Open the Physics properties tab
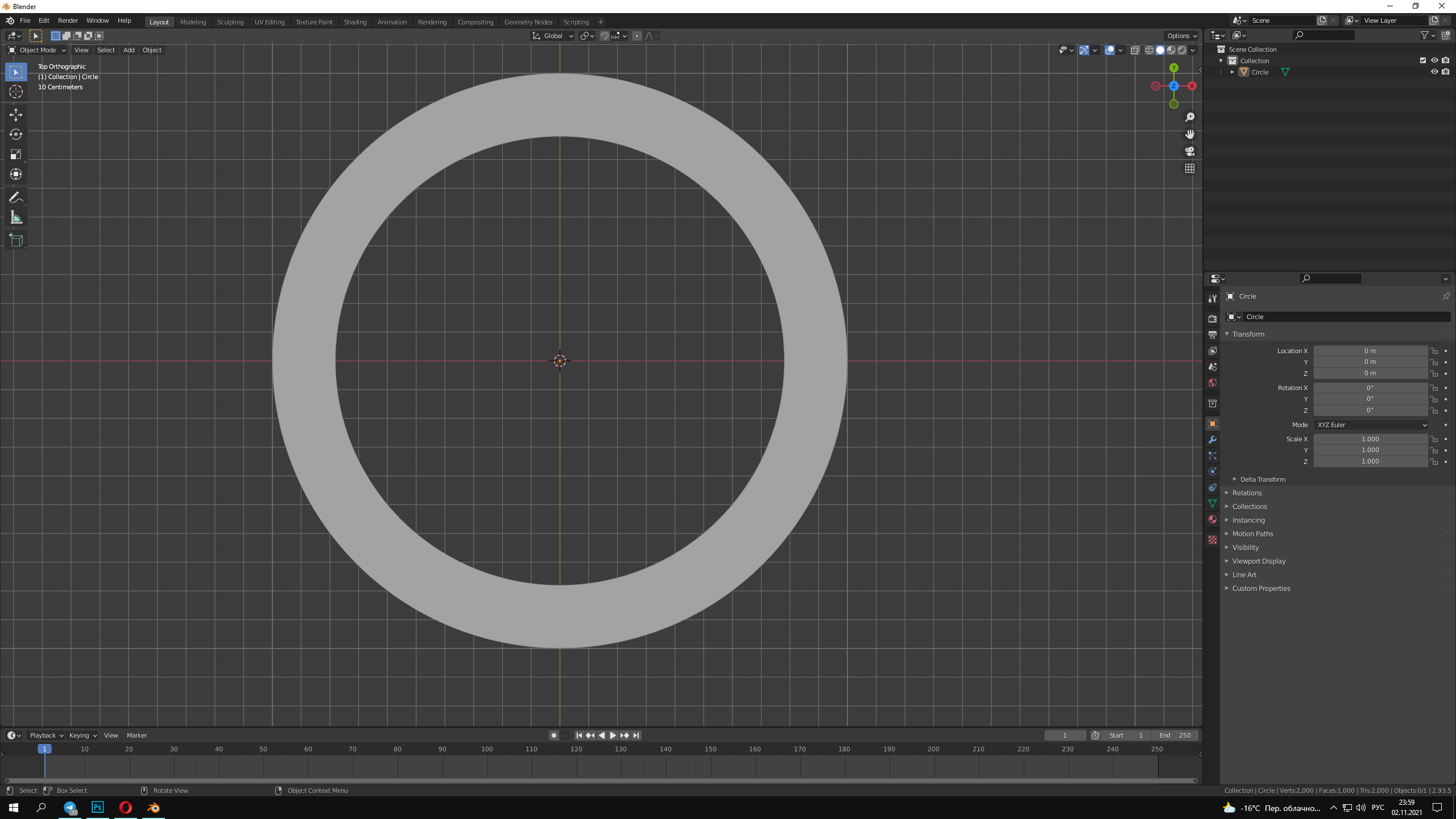This screenshot has height=819, width=1456. coord(1212,471)
